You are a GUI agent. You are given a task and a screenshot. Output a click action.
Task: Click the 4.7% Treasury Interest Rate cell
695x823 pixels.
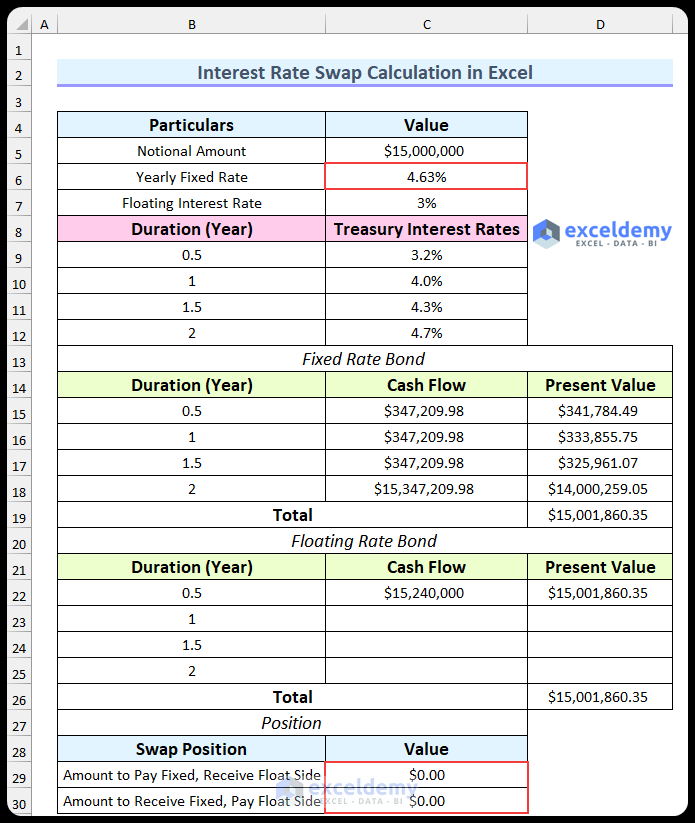click(x=426, y=332)
